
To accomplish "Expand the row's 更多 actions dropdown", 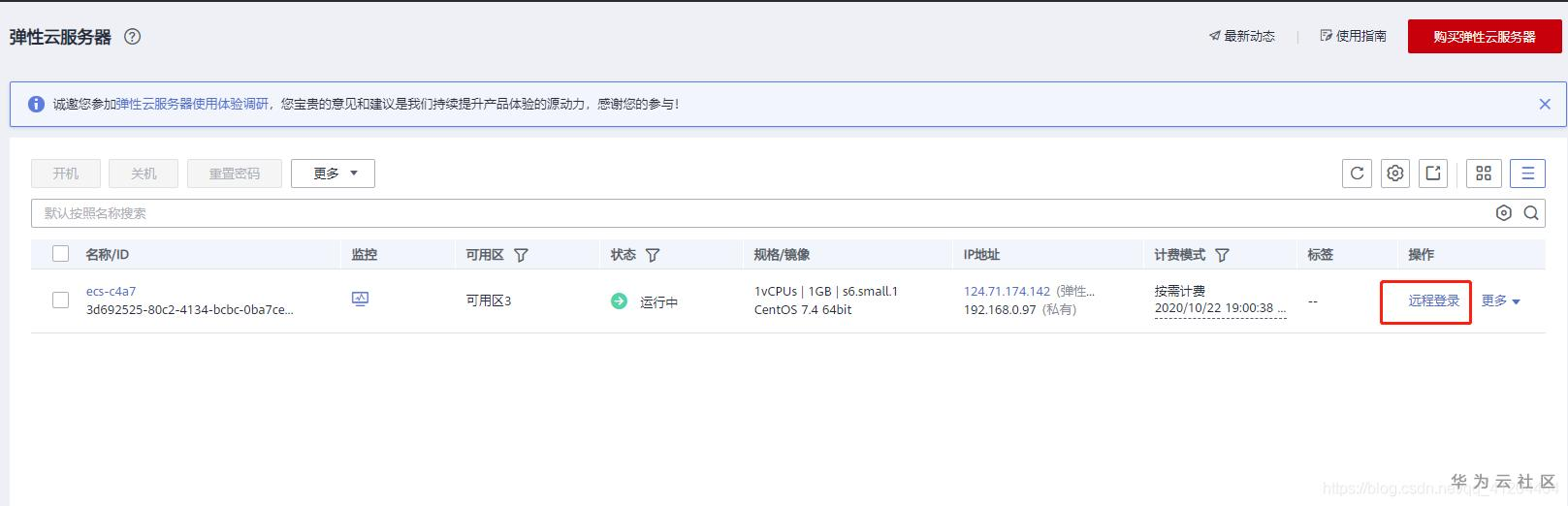I will [1500, 300].
